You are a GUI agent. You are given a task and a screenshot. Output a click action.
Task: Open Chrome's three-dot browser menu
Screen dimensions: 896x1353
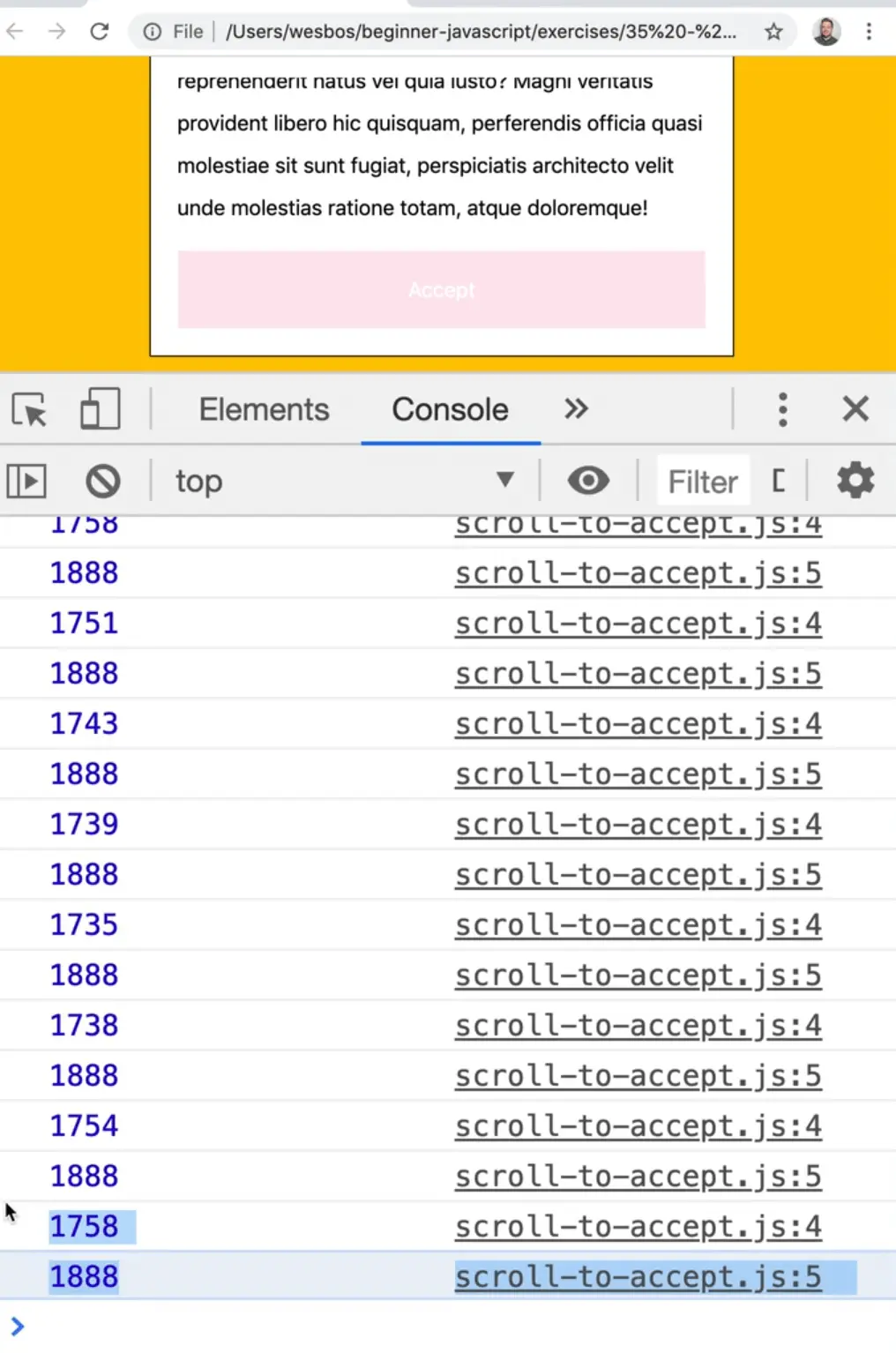point(869,32)
